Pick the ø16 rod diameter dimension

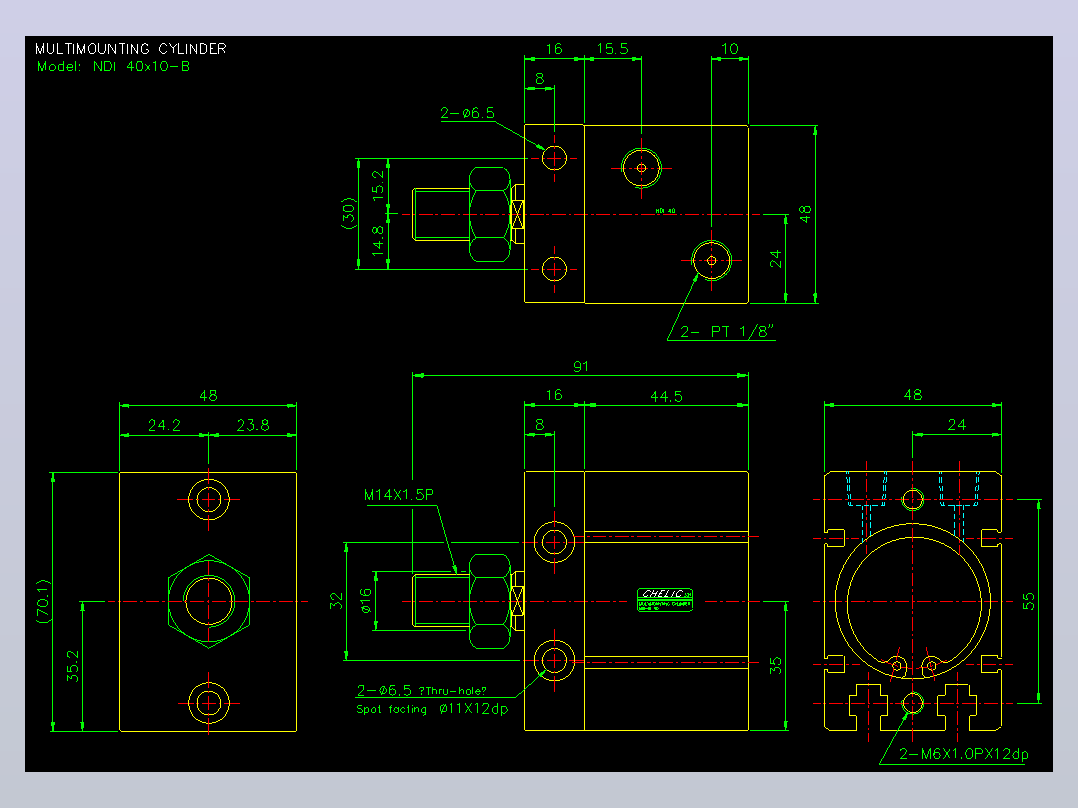click(x=366, y=601)
